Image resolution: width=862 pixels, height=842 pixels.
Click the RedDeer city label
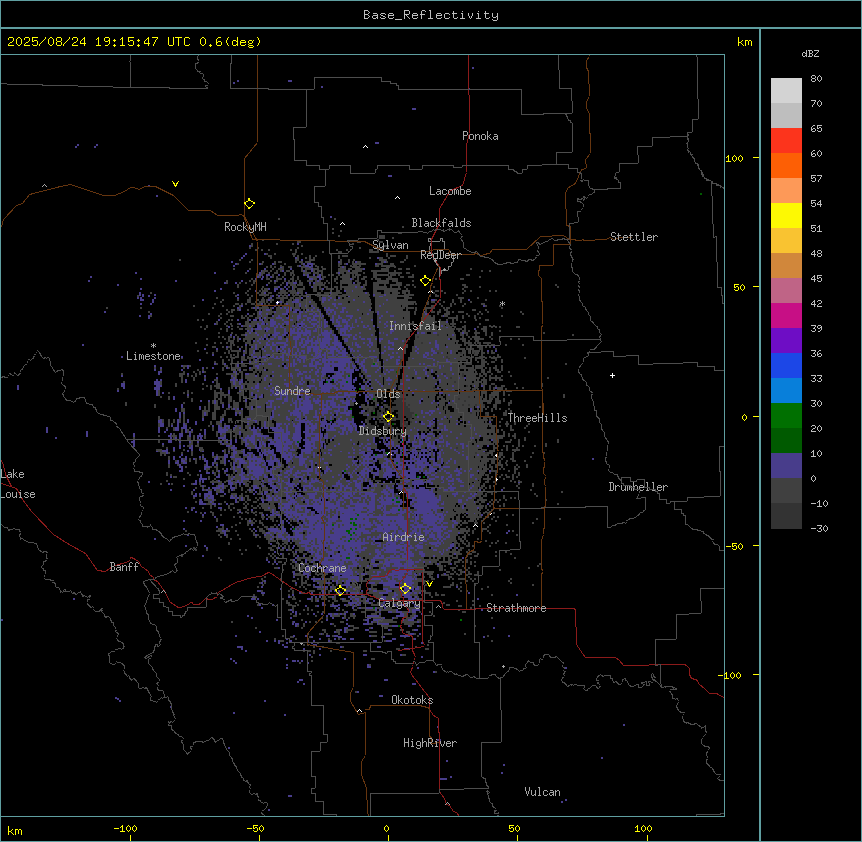(440, 255)
